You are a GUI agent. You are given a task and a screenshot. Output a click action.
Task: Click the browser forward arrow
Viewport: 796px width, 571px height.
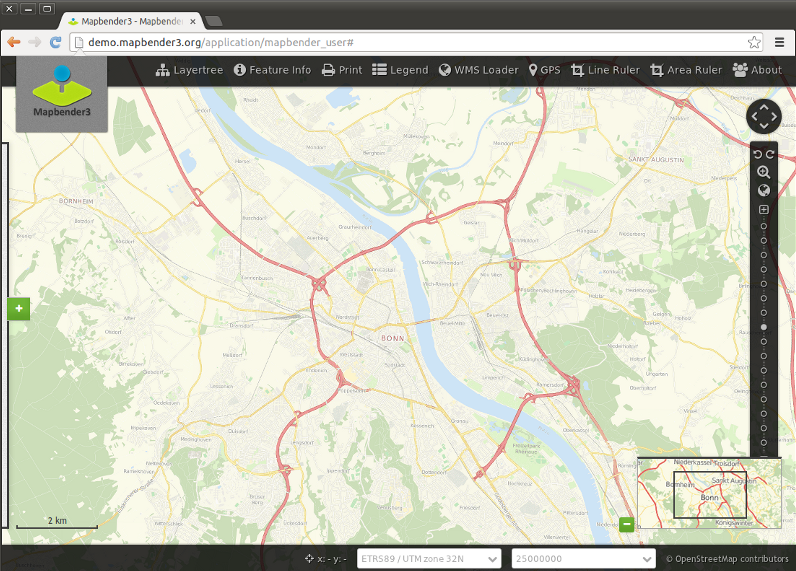click(x=35, y=42)
